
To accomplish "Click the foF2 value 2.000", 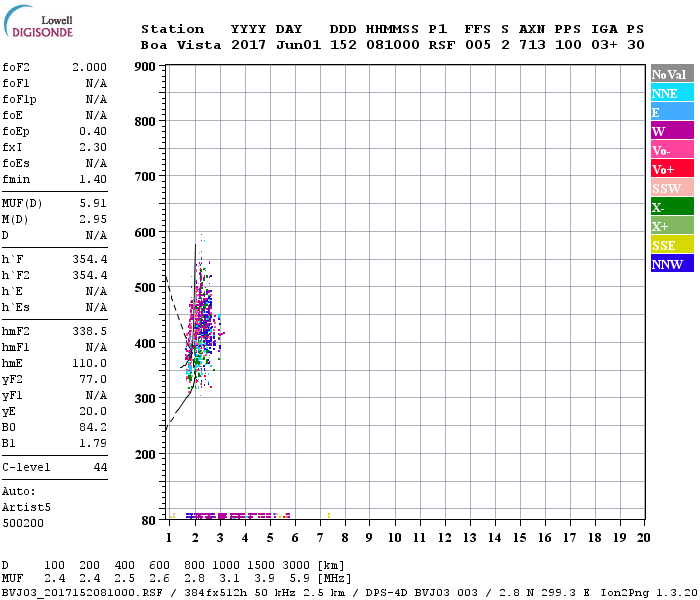I will (89, 67).
